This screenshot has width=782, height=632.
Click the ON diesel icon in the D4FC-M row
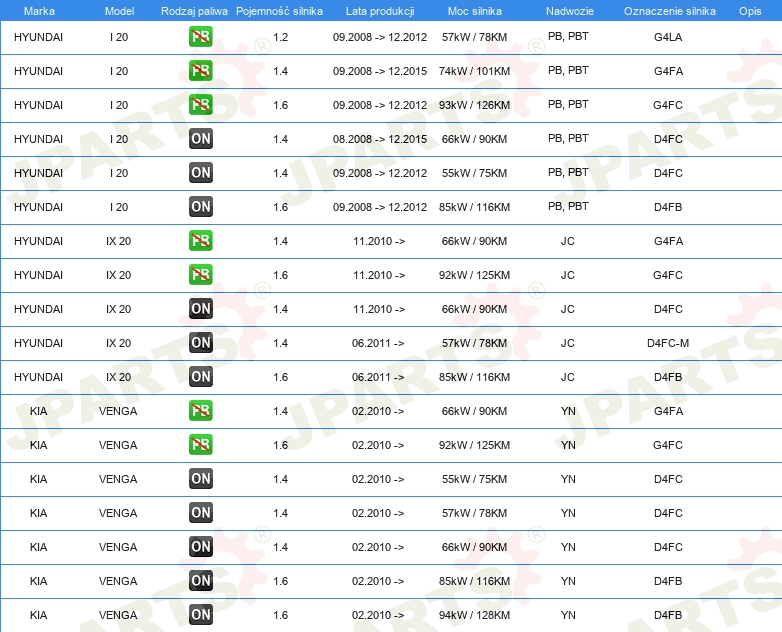(x=200, y=343)
